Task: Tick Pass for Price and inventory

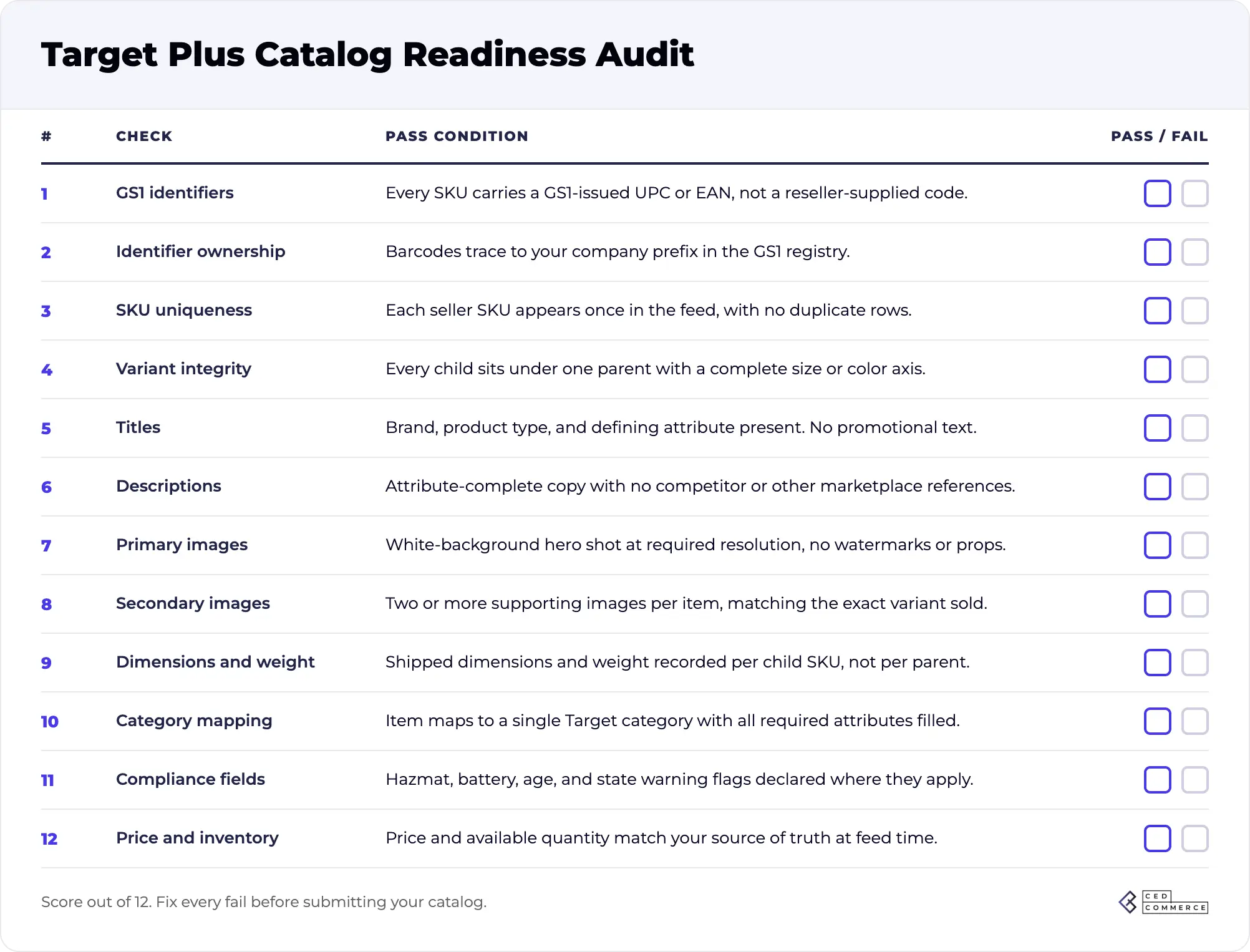Action: coord(1158,838)
